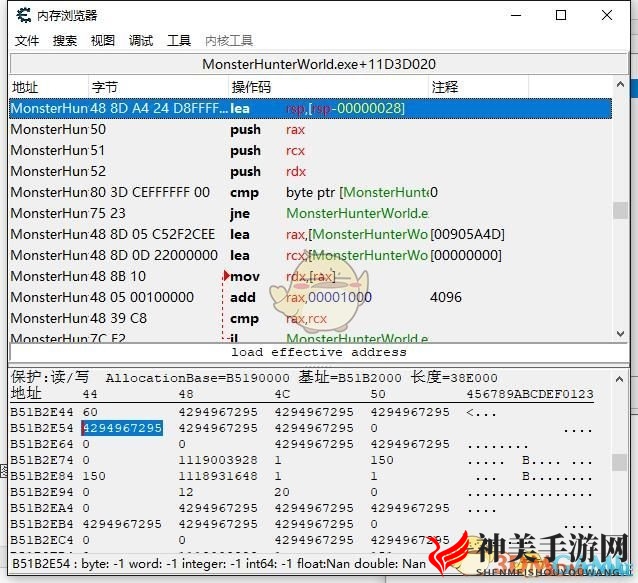This screenshot has width=638, height=583.
Task: Click the status line showing B51B2E54 byte values
Action: 219,564
